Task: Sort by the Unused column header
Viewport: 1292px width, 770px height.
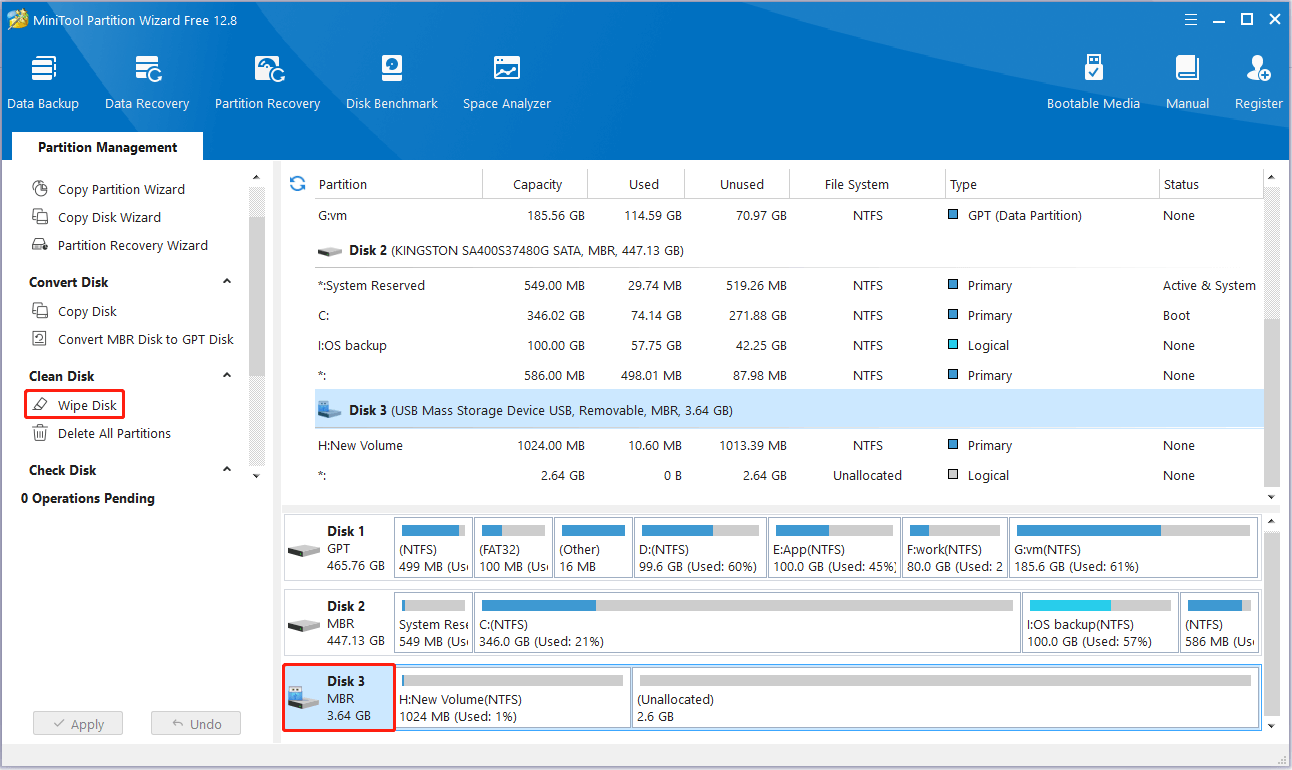Action: click(738, 184)
